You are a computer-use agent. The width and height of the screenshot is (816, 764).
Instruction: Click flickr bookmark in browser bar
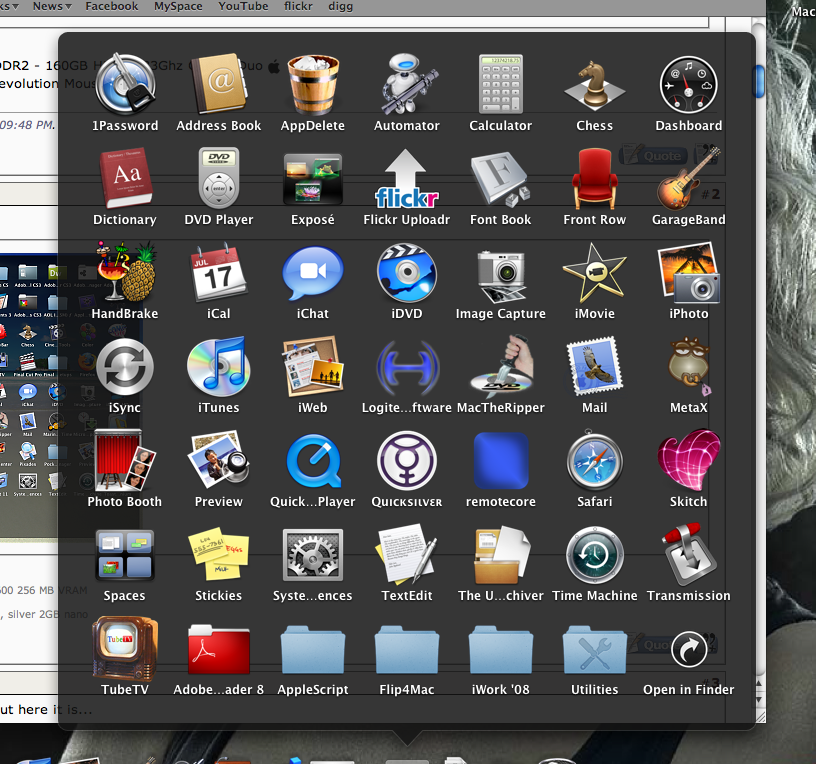point(298,6)
